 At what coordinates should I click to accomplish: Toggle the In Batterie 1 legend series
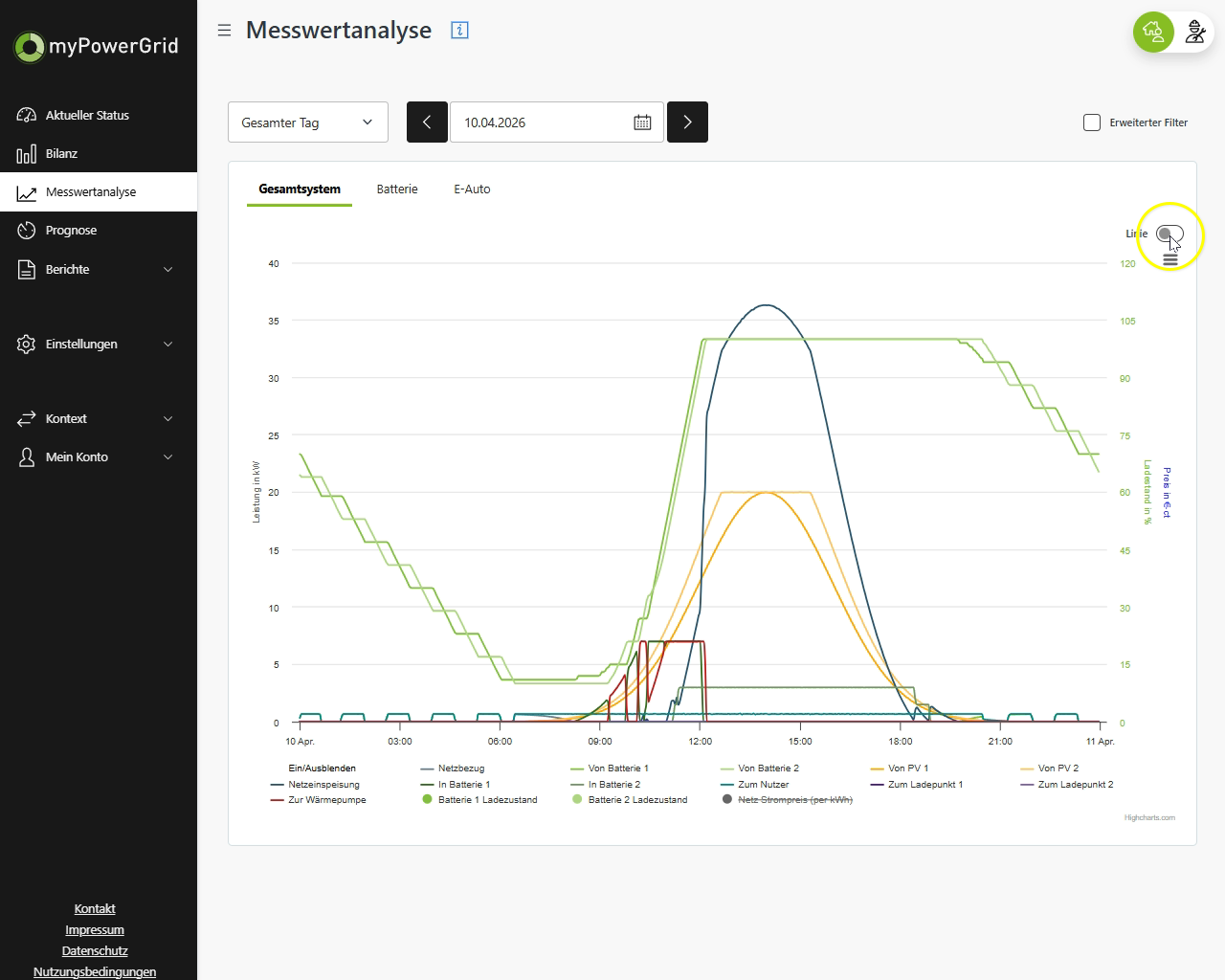pyautogui.click(x=456, y=785)
